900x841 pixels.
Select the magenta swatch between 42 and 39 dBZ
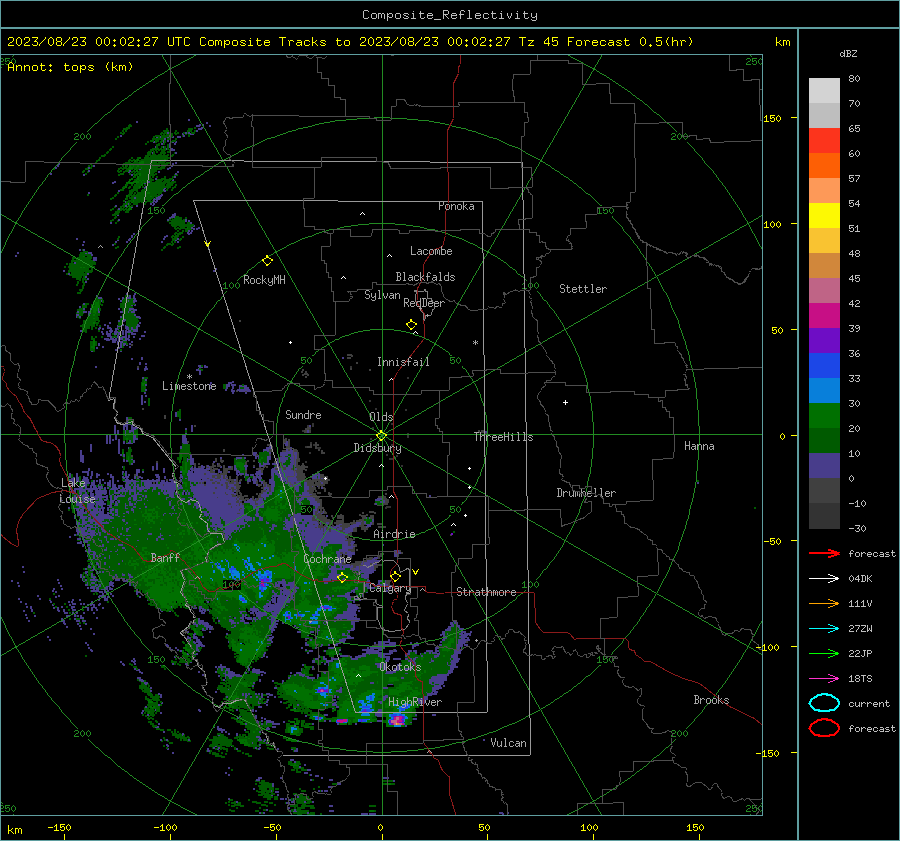point(824,315)
